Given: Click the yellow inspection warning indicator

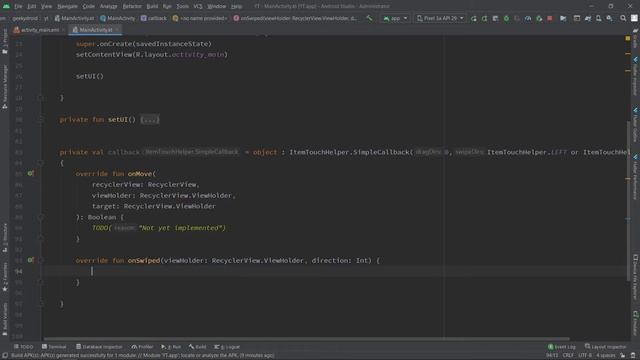Looking at the screenshot, I should click(628, 38).
